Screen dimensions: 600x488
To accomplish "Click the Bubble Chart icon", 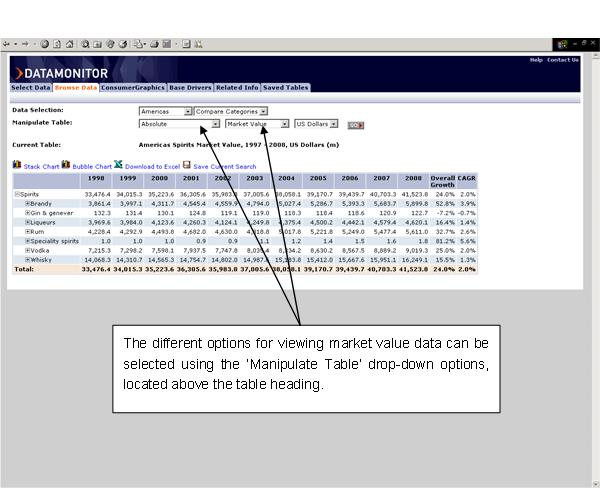I will pos(66,165).
